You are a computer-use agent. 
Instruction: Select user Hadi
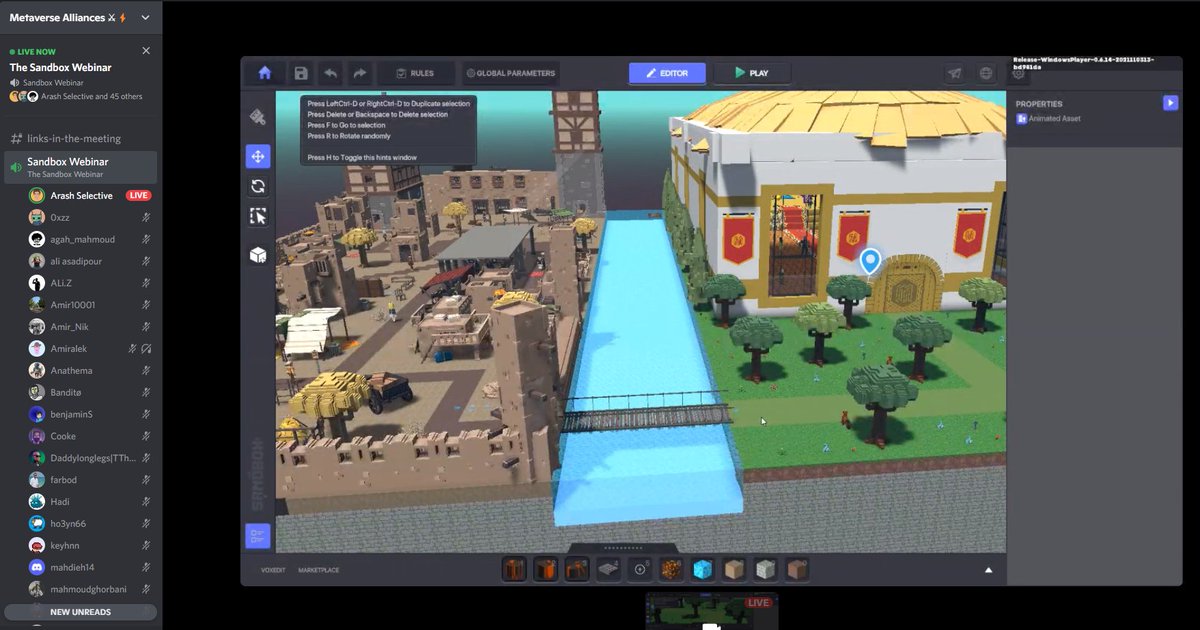tap(88, 502)
